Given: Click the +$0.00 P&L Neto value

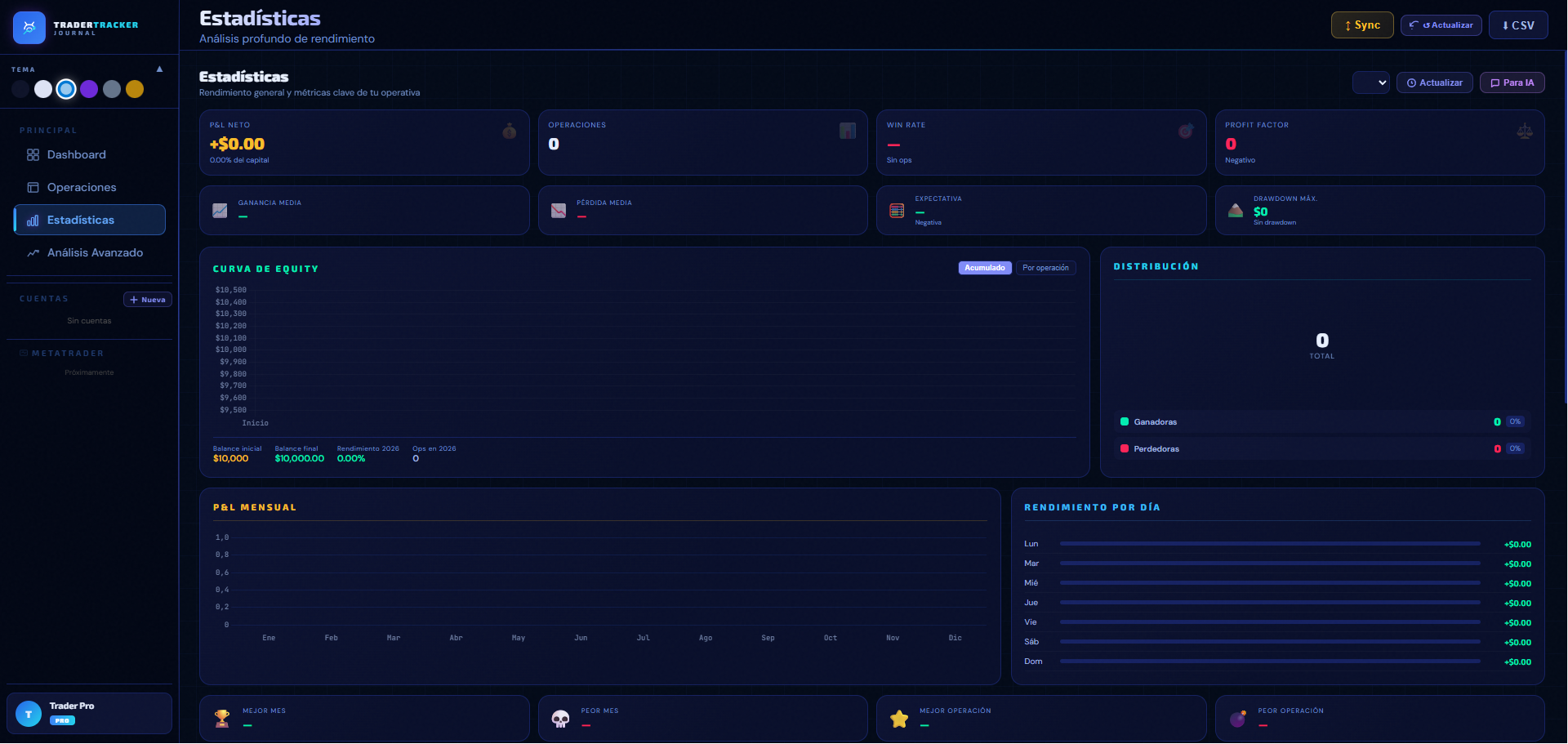Looking at the screenshot, I should [237, 145].
